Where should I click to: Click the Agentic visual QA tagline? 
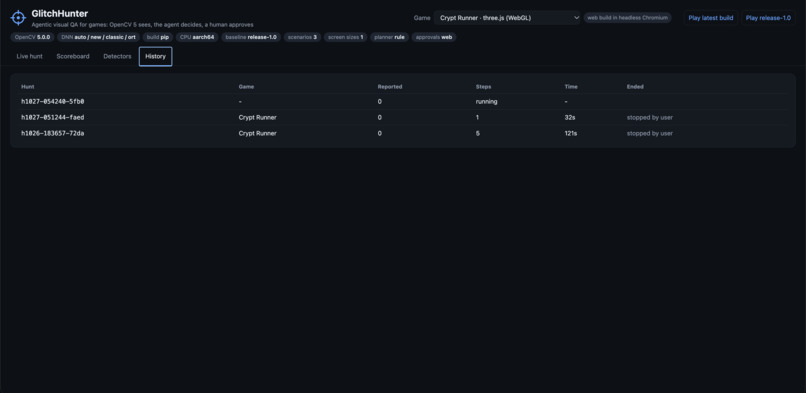click(x=142, y=25)
